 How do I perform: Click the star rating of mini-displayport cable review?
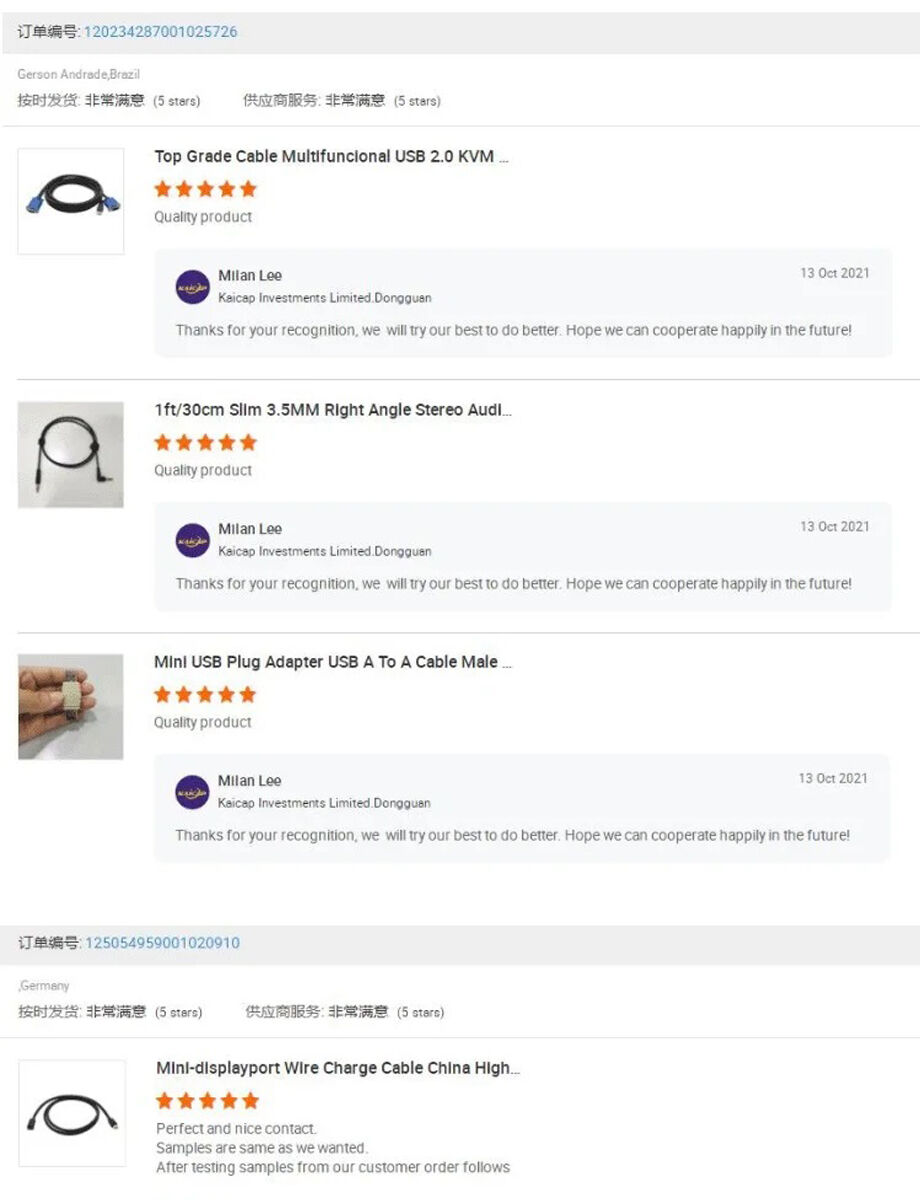click(207, 1101)
